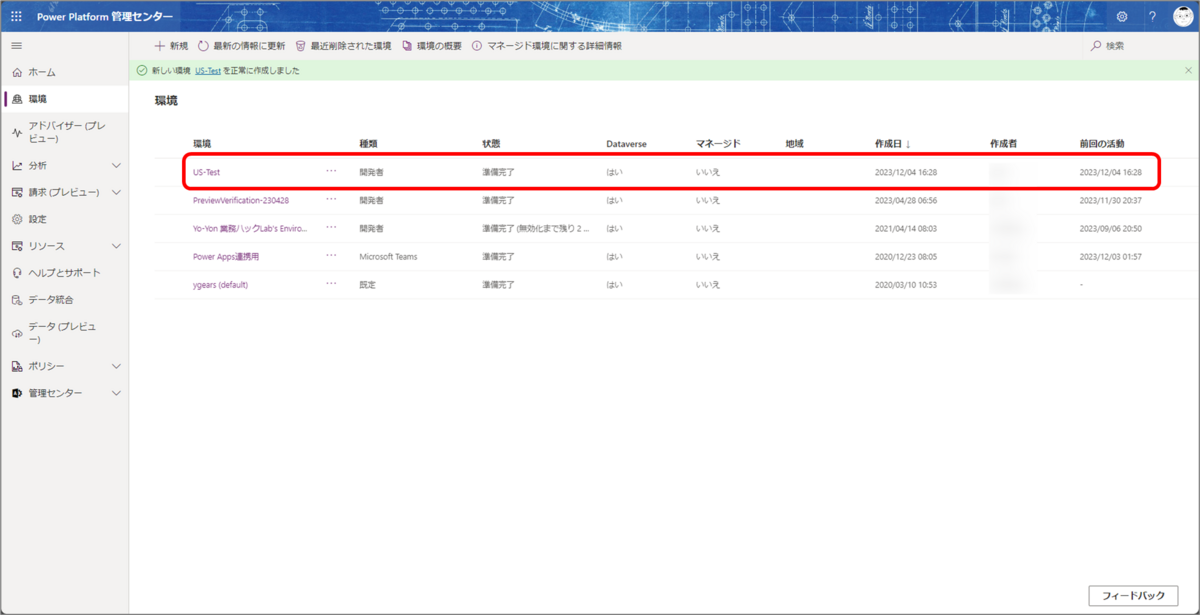
Task: Open the US-Test environment in list
Action: click(206, 172)
